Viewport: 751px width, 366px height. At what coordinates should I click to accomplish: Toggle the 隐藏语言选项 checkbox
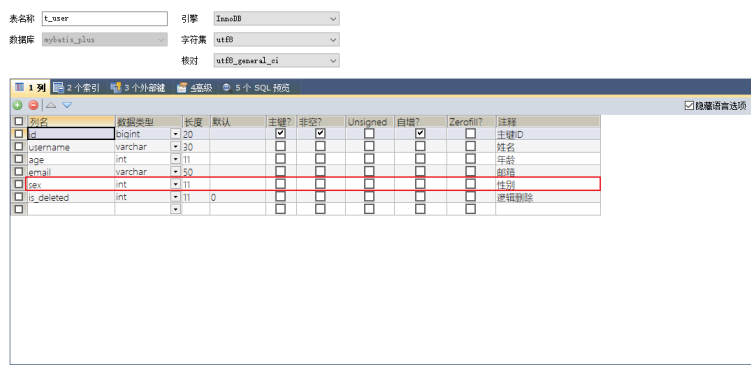pyautogui.click(x=689, y=105)
